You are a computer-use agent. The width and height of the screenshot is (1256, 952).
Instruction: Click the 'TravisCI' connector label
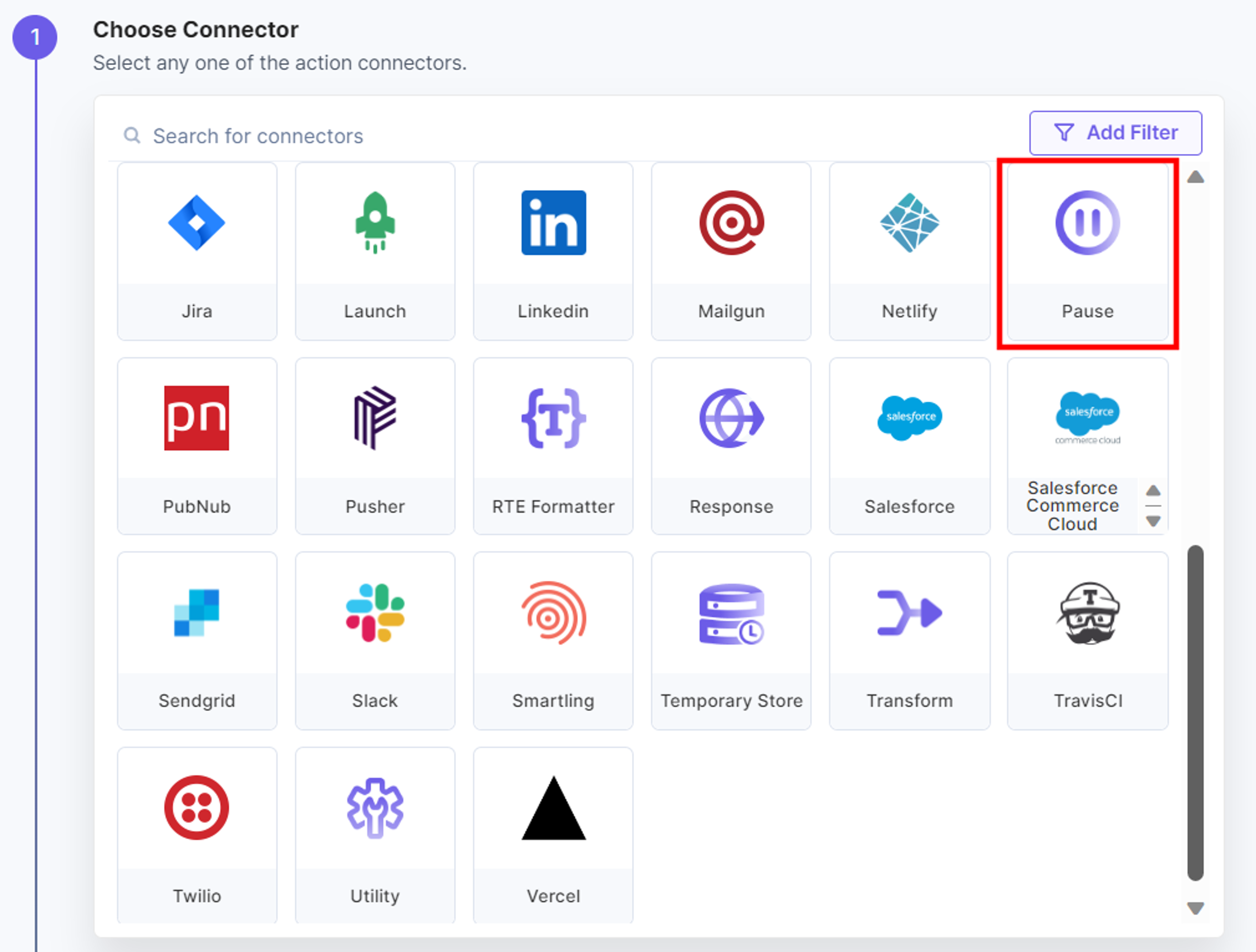[x=1088, y=701]
